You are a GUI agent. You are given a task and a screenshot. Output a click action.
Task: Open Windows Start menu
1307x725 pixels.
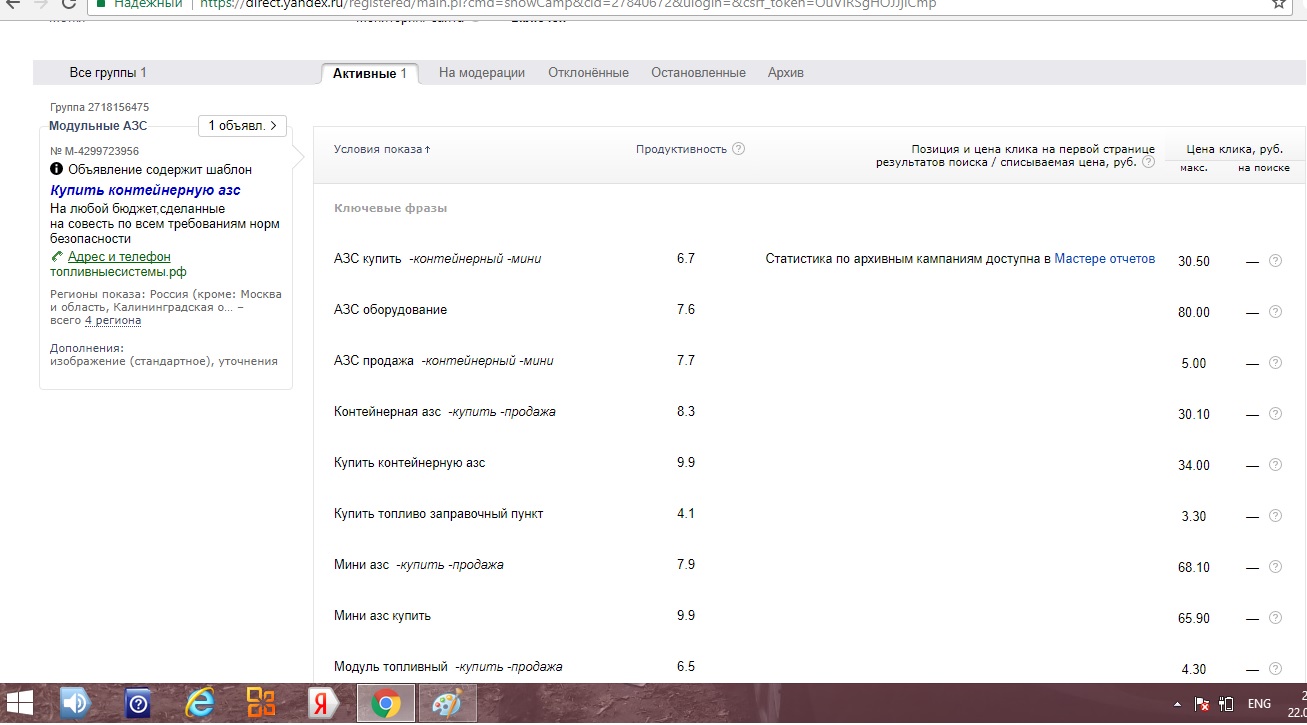pos(20,704)
